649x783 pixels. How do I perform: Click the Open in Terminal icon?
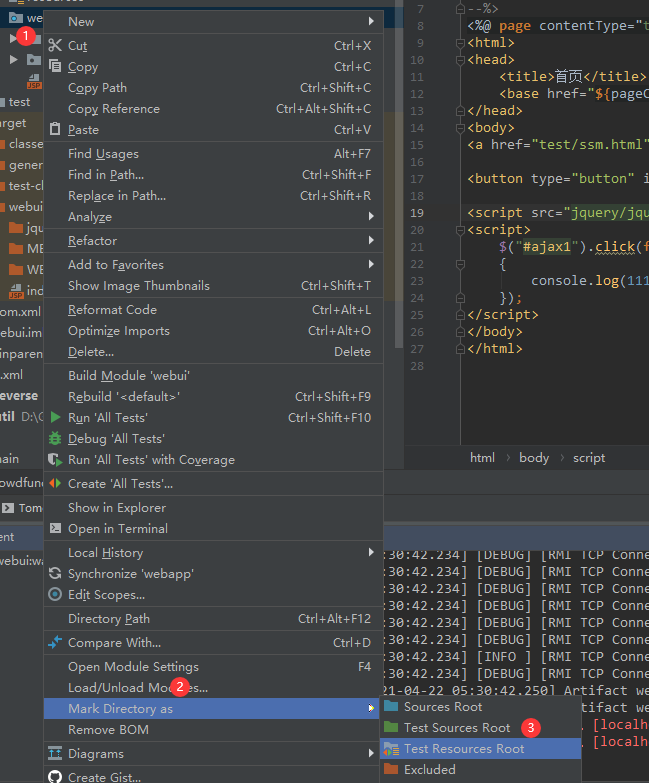click(55, 528)
